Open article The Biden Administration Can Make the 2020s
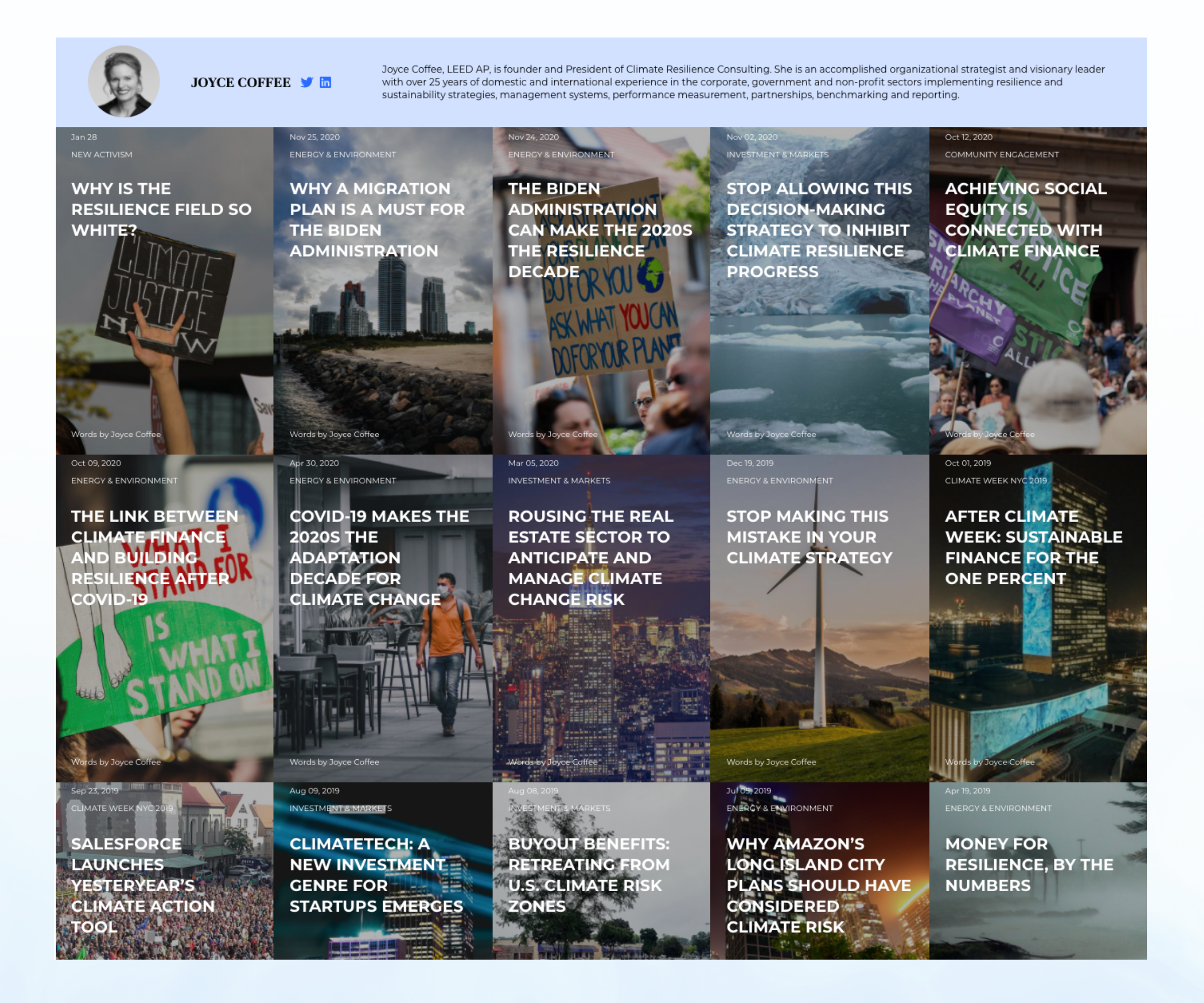The width and height of the screenshot is (1204, 1003). (600, 230)
